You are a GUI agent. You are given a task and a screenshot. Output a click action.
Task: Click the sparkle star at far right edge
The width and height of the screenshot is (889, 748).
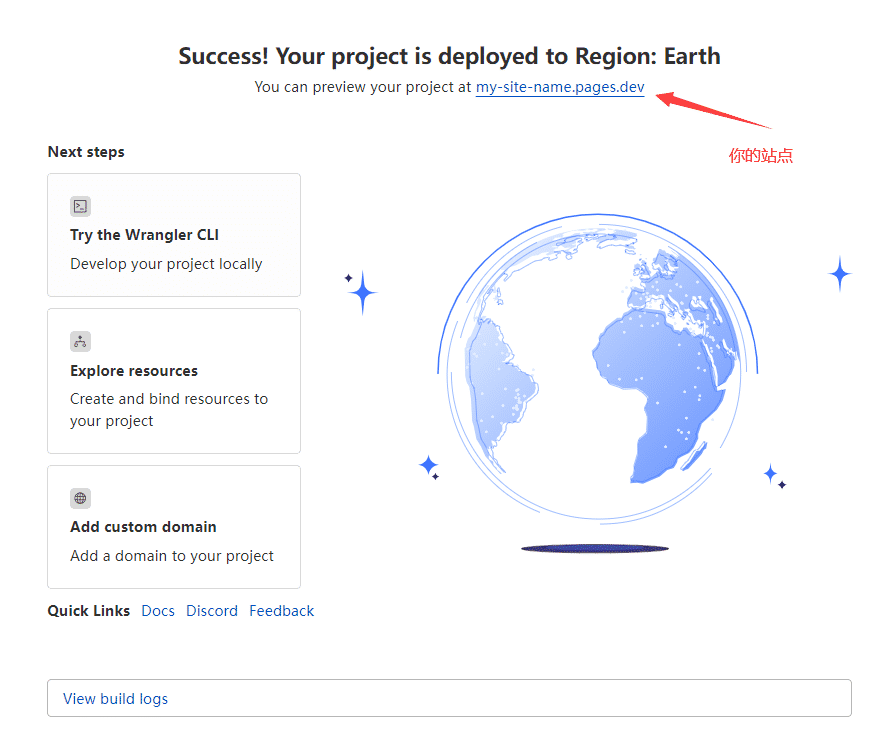pyautogui.click(x=840, y=273)
